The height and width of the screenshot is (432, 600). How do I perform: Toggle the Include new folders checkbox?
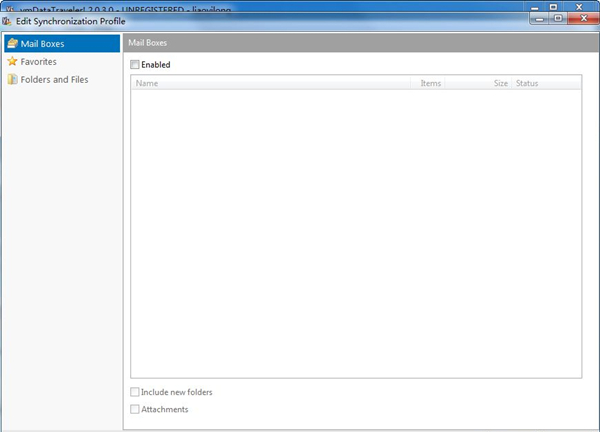tap(136, 392)
